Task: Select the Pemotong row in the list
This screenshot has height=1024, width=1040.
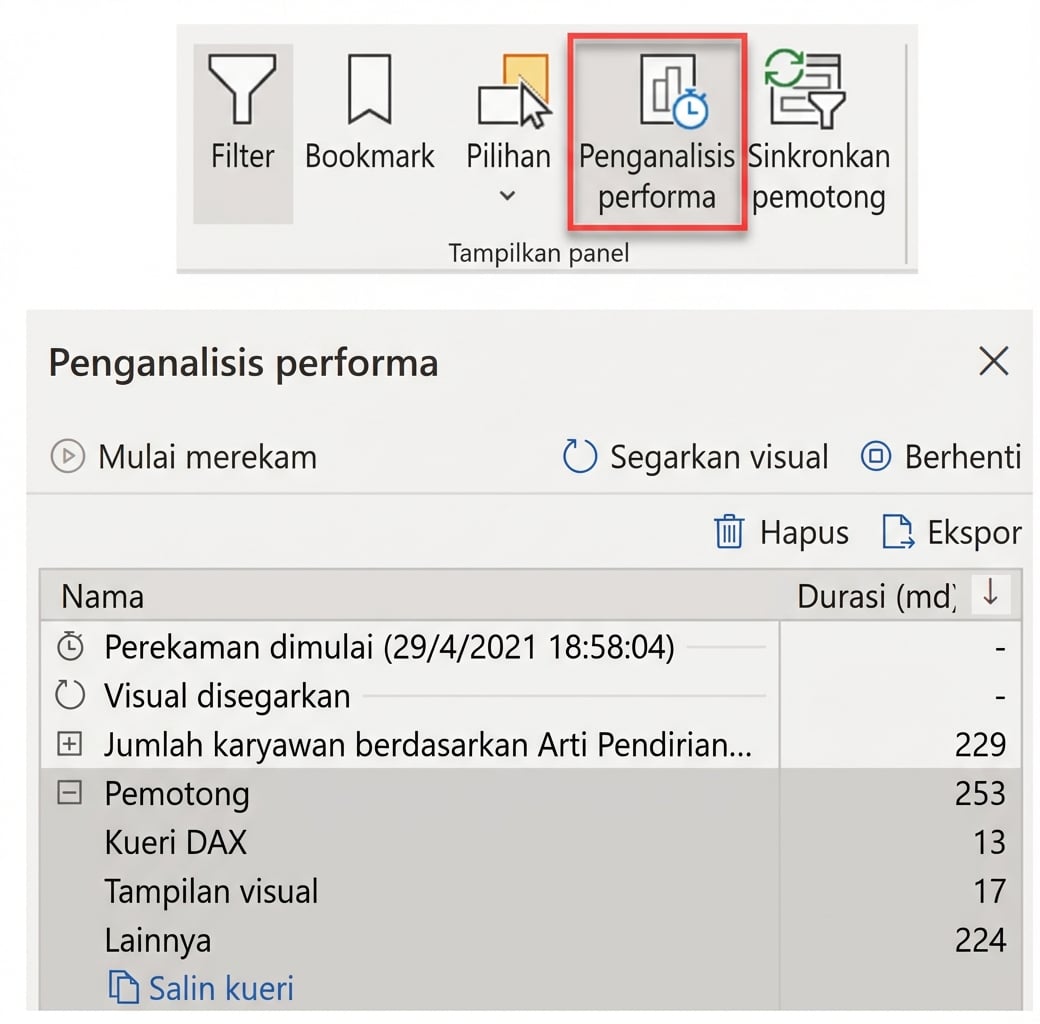Action: 177,793
